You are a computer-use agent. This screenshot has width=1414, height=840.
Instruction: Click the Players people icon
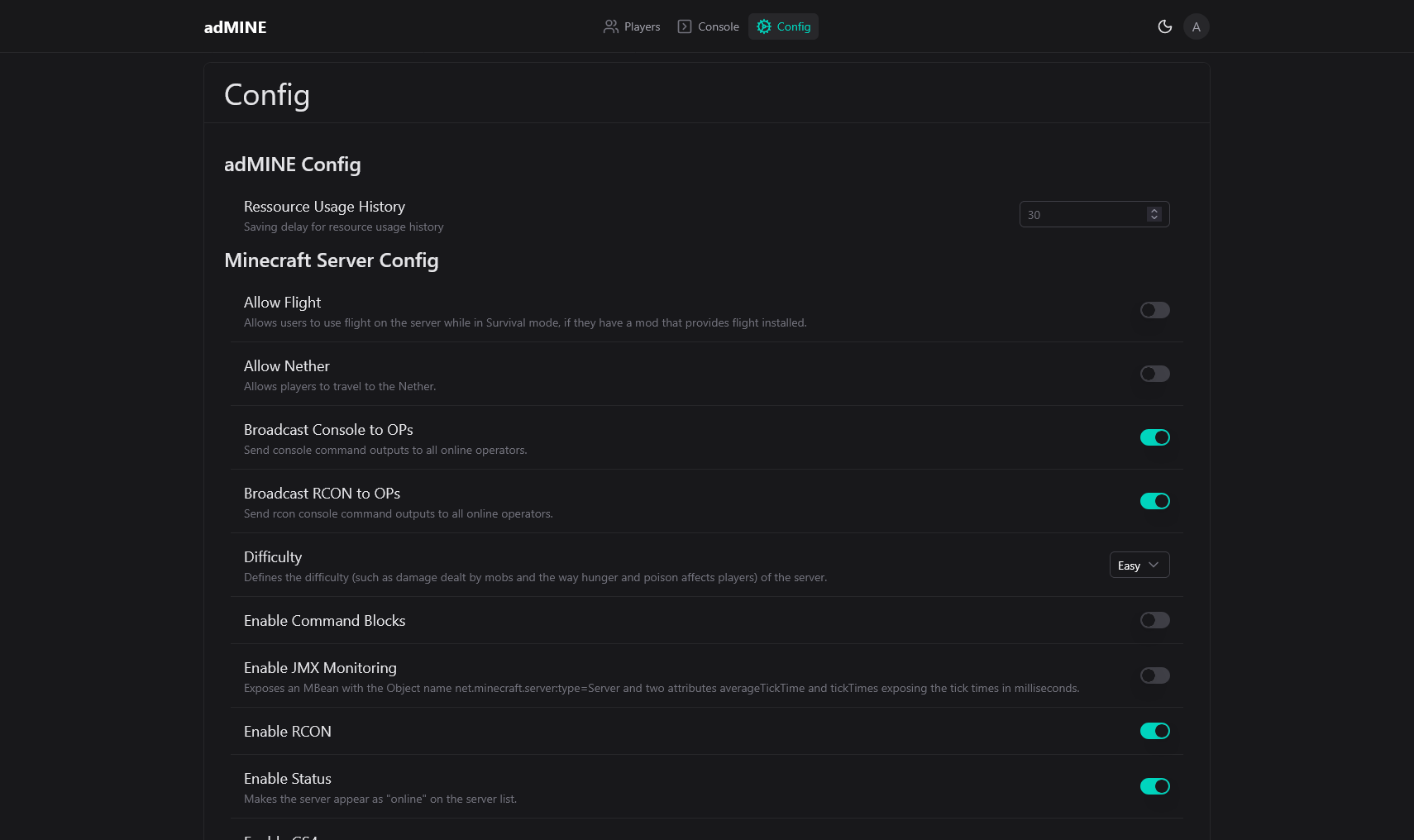click(x=611, y=26)
